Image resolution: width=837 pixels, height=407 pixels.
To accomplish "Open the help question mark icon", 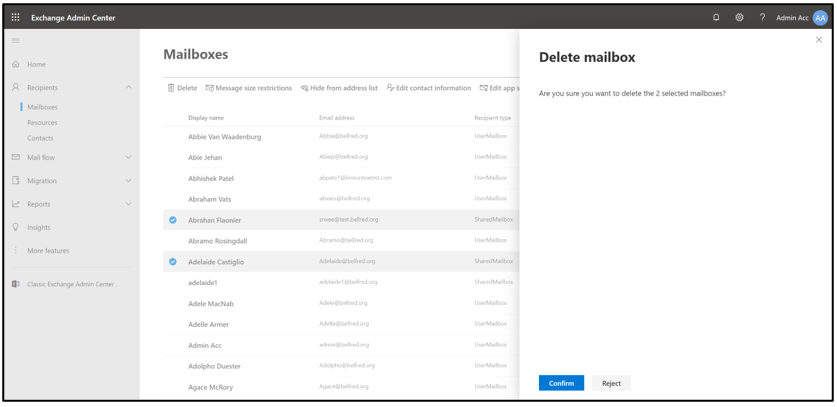I will (762, 18).
